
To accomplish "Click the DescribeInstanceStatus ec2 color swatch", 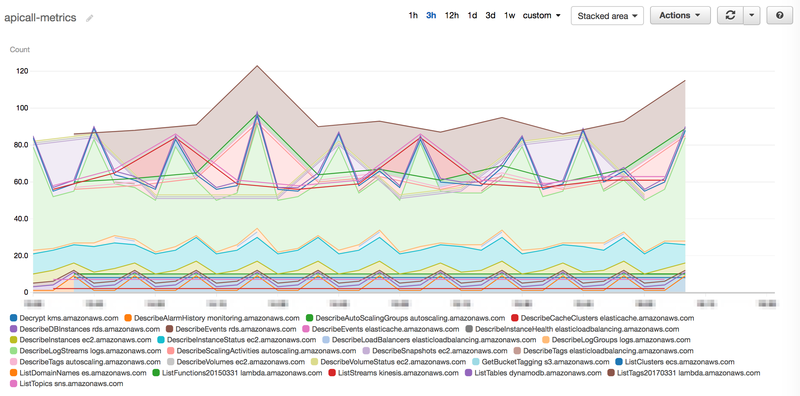I will pyautogui.click(x=161, y=340).
